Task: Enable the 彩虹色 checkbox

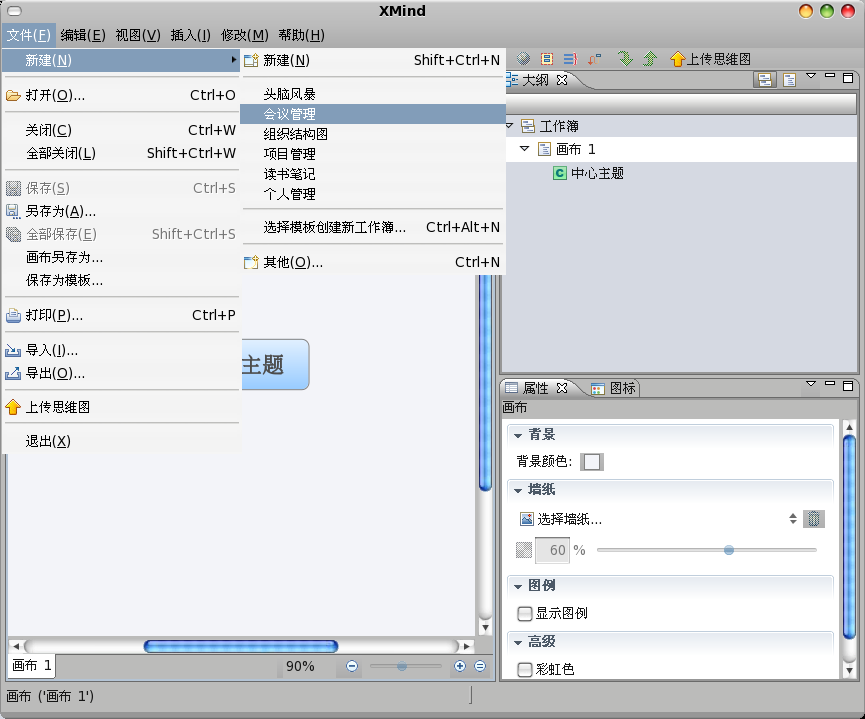Action: click(525, 669)
